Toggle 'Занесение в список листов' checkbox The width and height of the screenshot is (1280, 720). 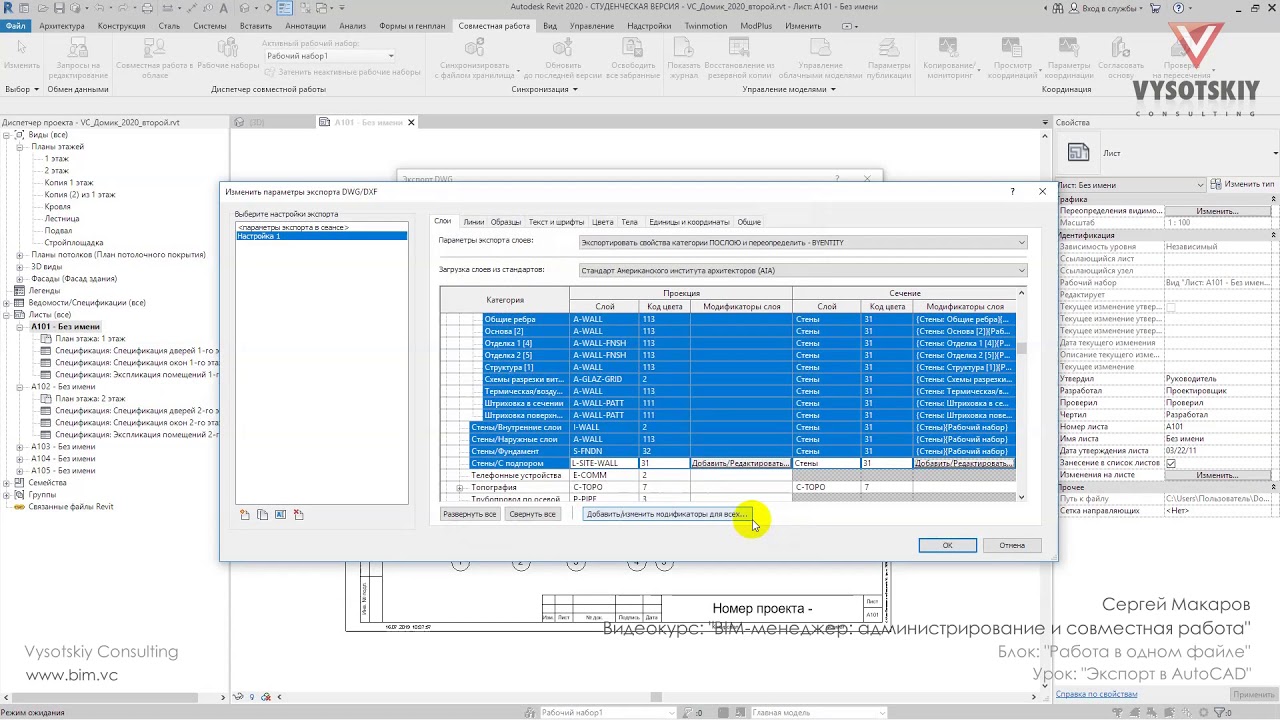(x=1171, y=463)
